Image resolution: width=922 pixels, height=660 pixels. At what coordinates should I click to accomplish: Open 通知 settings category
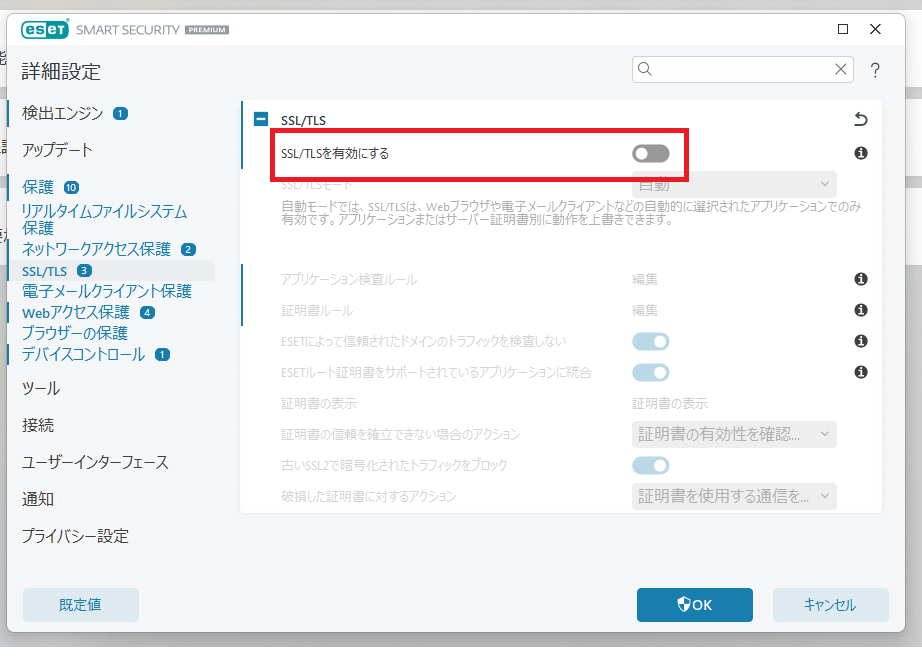(38, 499)
